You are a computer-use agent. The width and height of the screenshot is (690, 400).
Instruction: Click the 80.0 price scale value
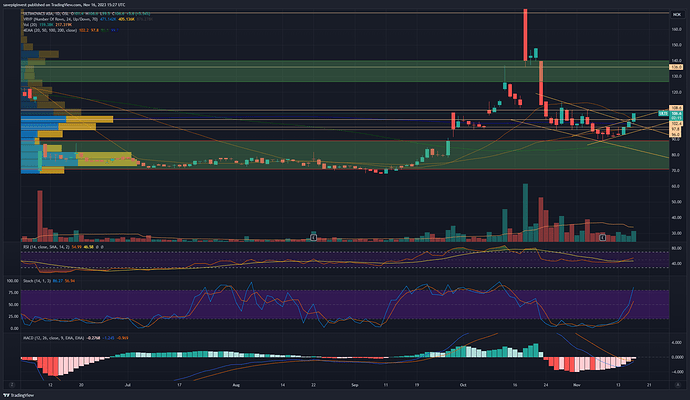click(x=676, y=155)
